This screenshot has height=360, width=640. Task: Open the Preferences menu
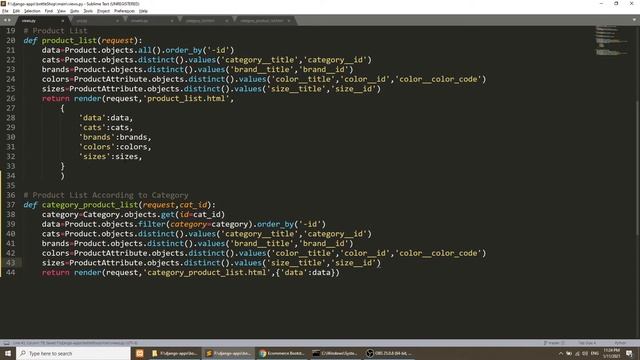[124, 11]
